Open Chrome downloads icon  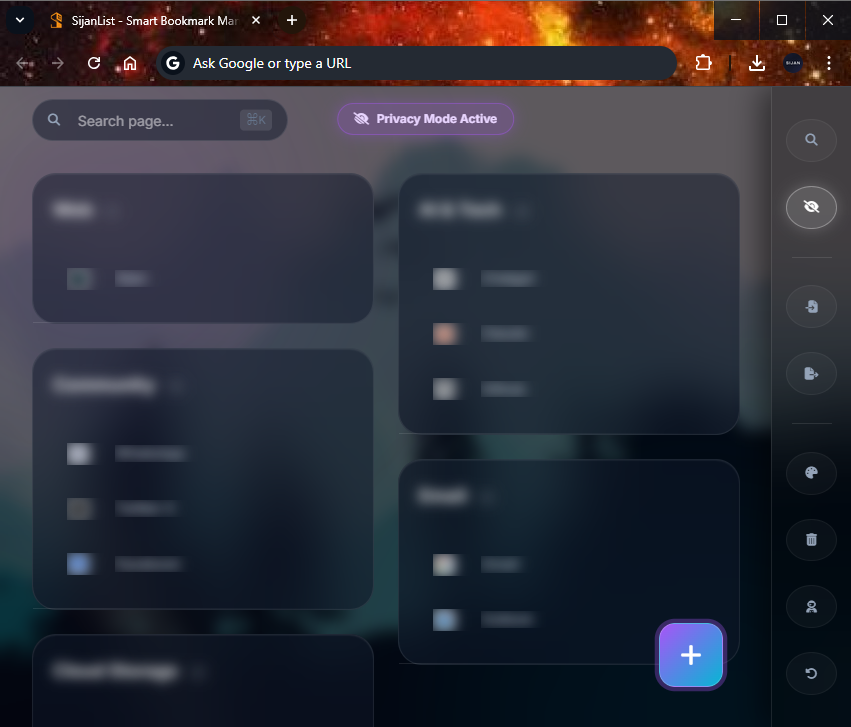pyautogui.click(x=757, y=63)
